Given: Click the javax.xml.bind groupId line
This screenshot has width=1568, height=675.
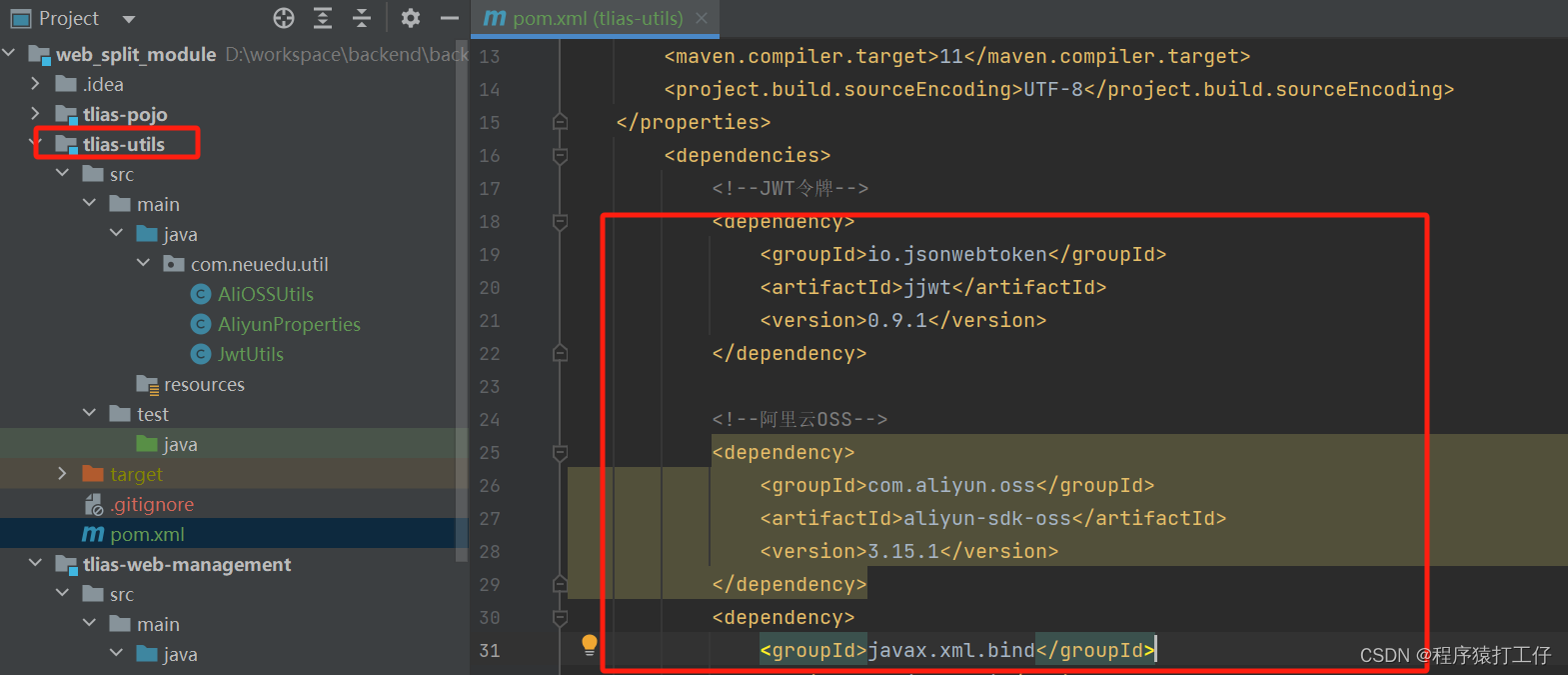Looking at the screenshot, I should (957, 650).
